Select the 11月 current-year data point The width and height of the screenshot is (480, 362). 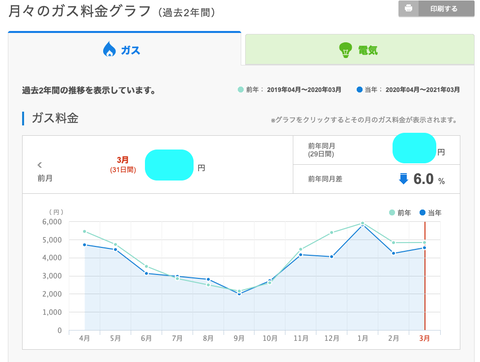(x=301, y=255)
